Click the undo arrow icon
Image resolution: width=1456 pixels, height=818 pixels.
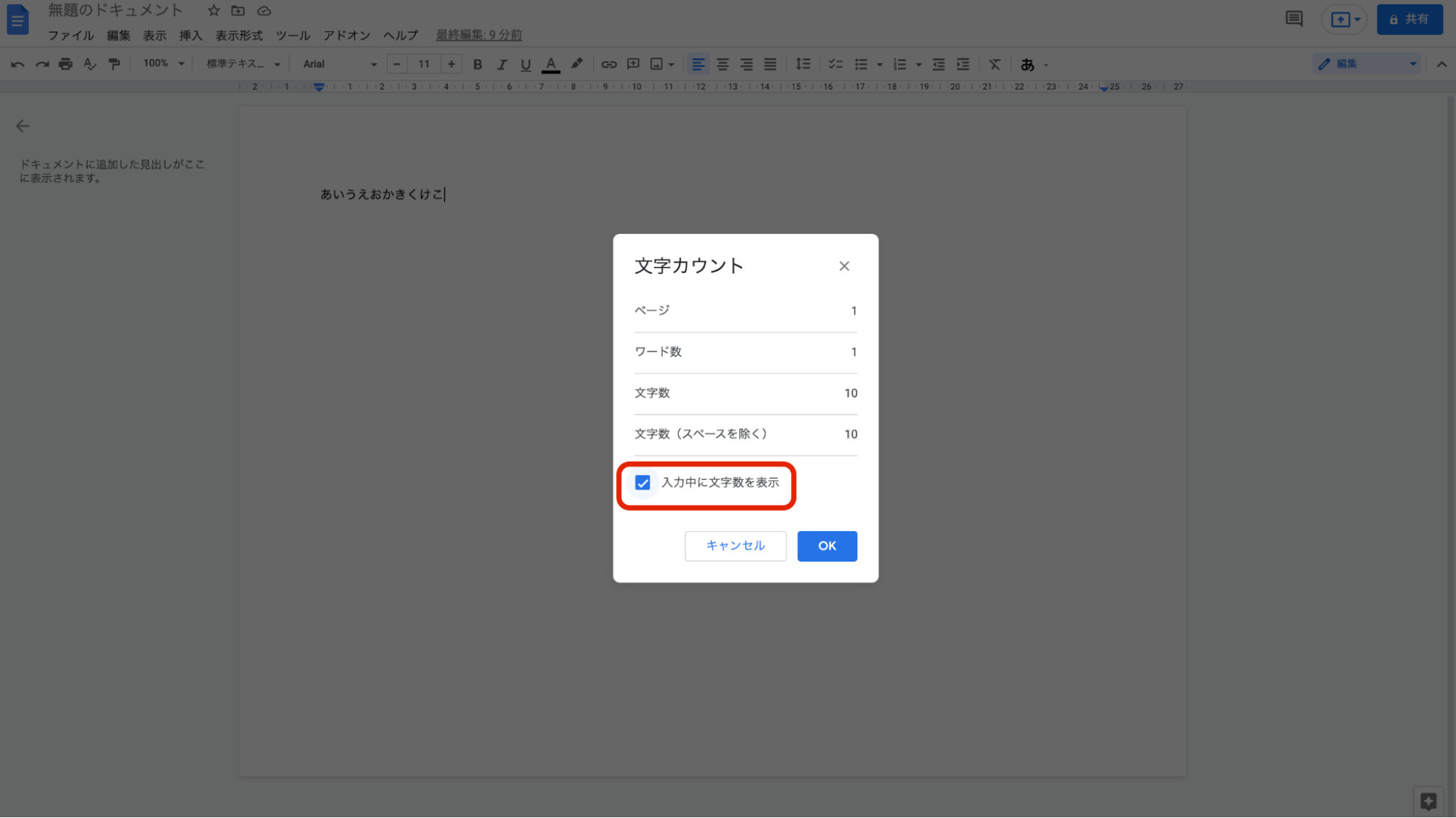tap(18, 64)
